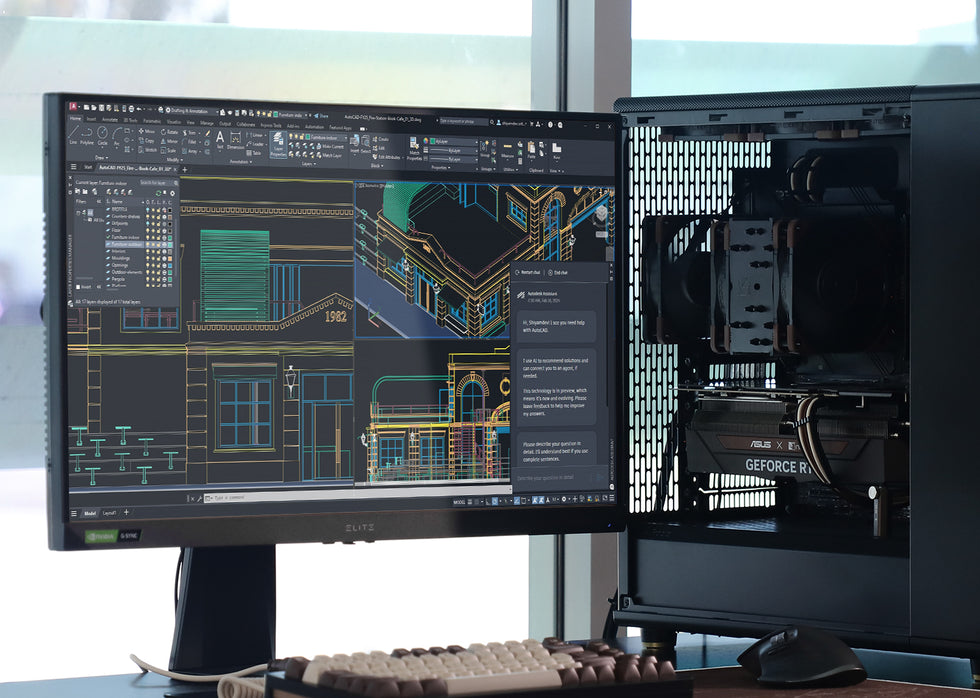Click the Copy tool in the Modify panel

point(144,140)
